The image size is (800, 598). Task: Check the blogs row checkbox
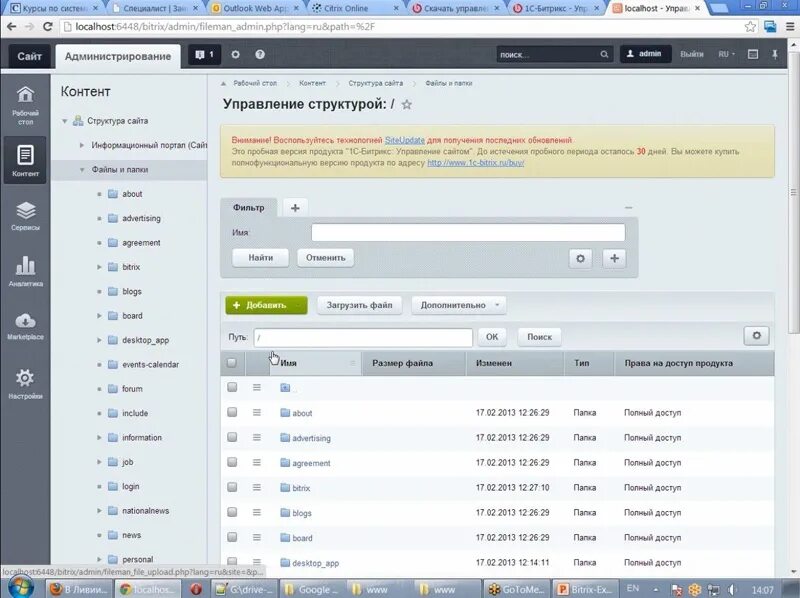pos(232,512)
